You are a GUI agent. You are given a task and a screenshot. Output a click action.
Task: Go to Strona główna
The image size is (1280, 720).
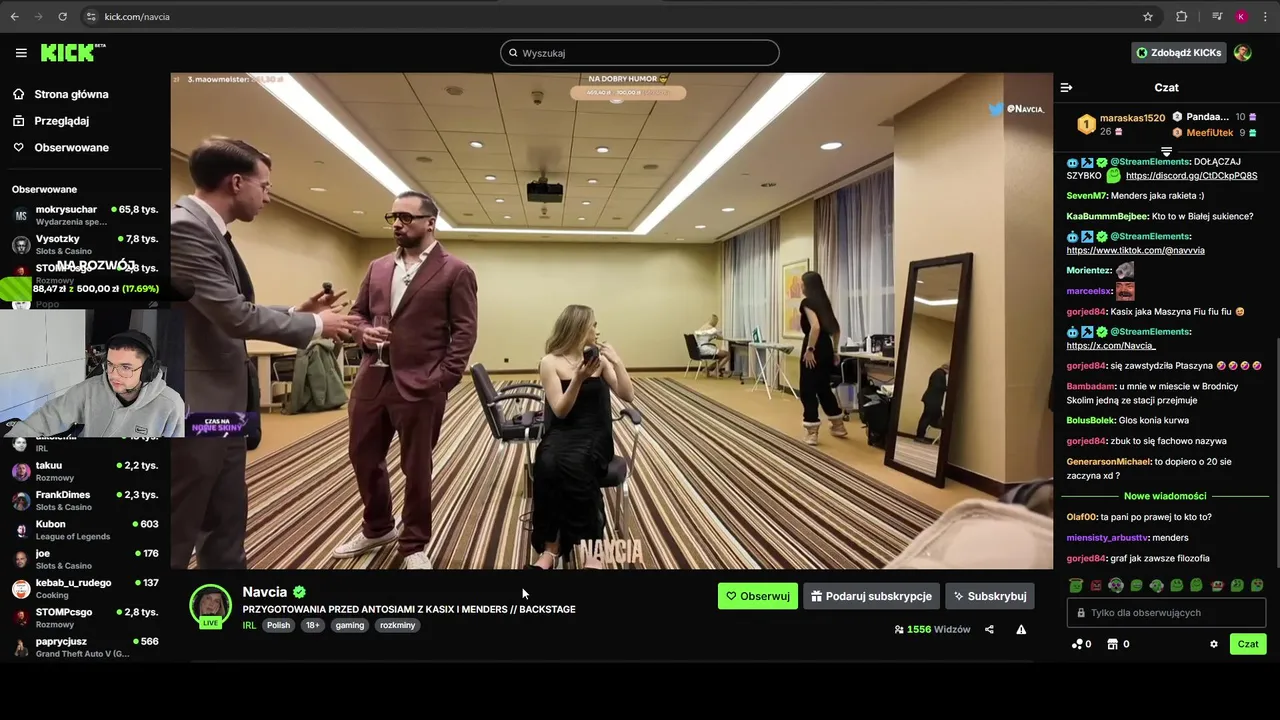(61, 94)
